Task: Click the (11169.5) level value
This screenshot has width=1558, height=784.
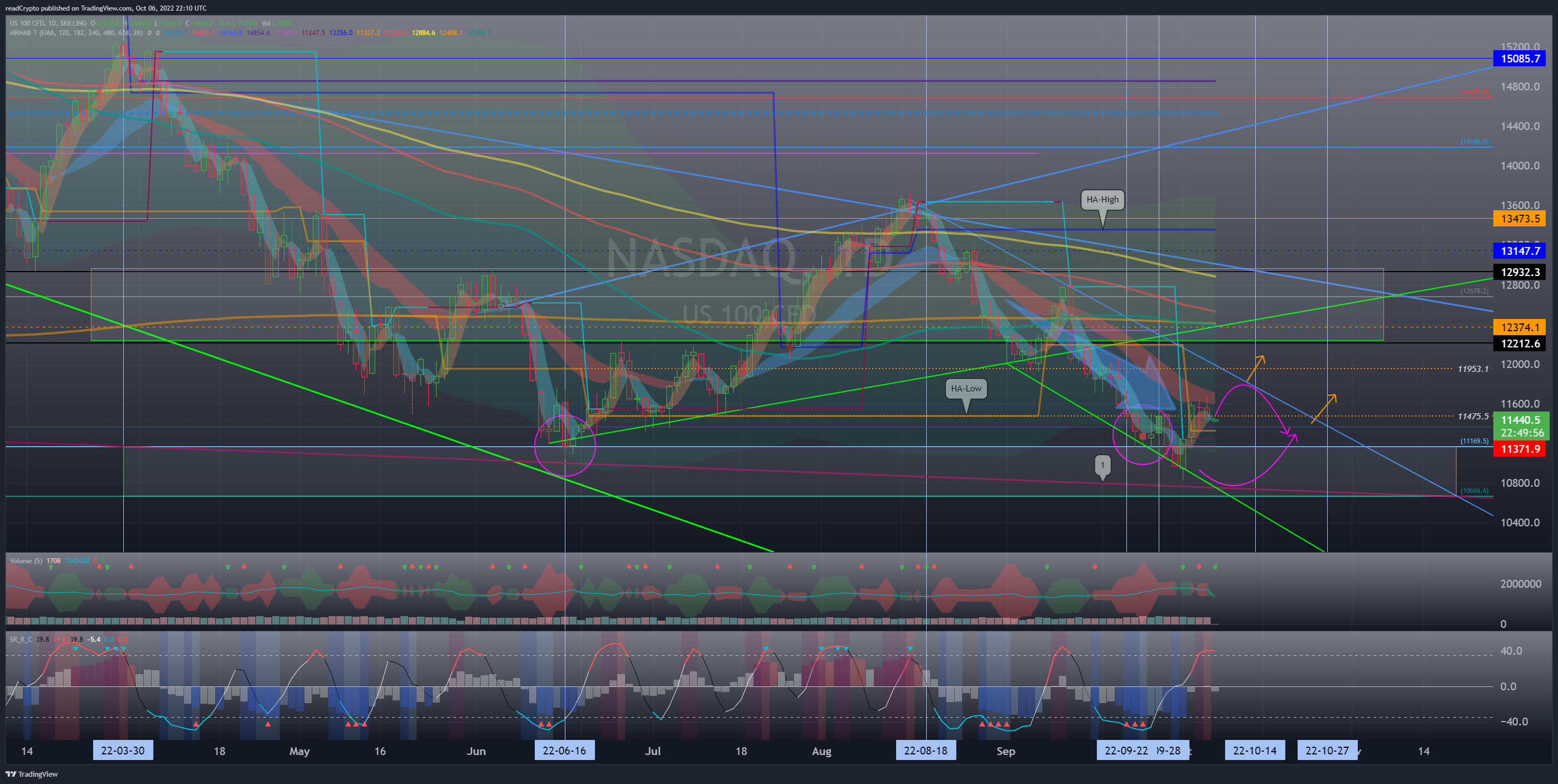Action: 1474,441
